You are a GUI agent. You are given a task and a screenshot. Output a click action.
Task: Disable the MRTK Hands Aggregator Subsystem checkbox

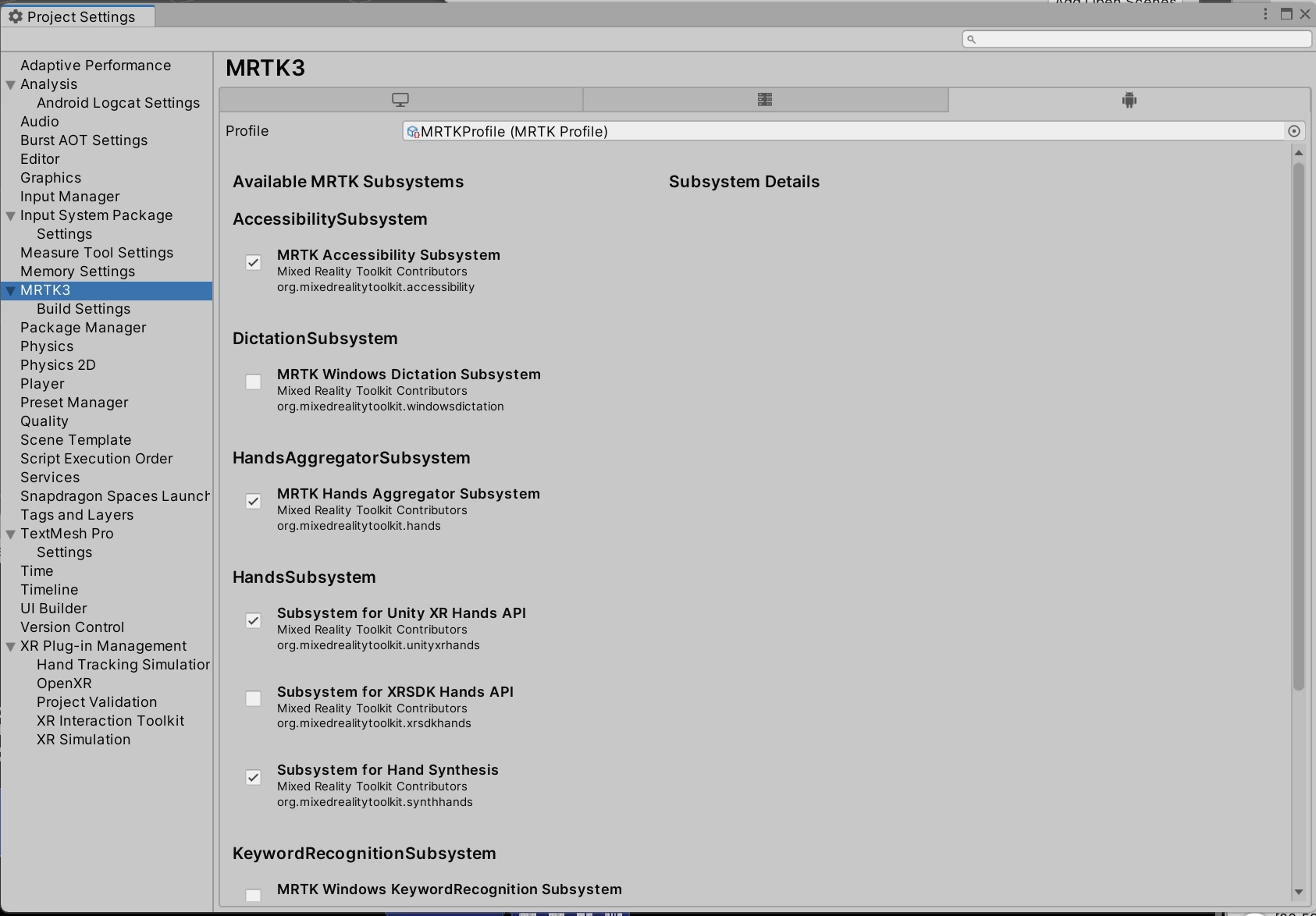(x=253, y=502)
